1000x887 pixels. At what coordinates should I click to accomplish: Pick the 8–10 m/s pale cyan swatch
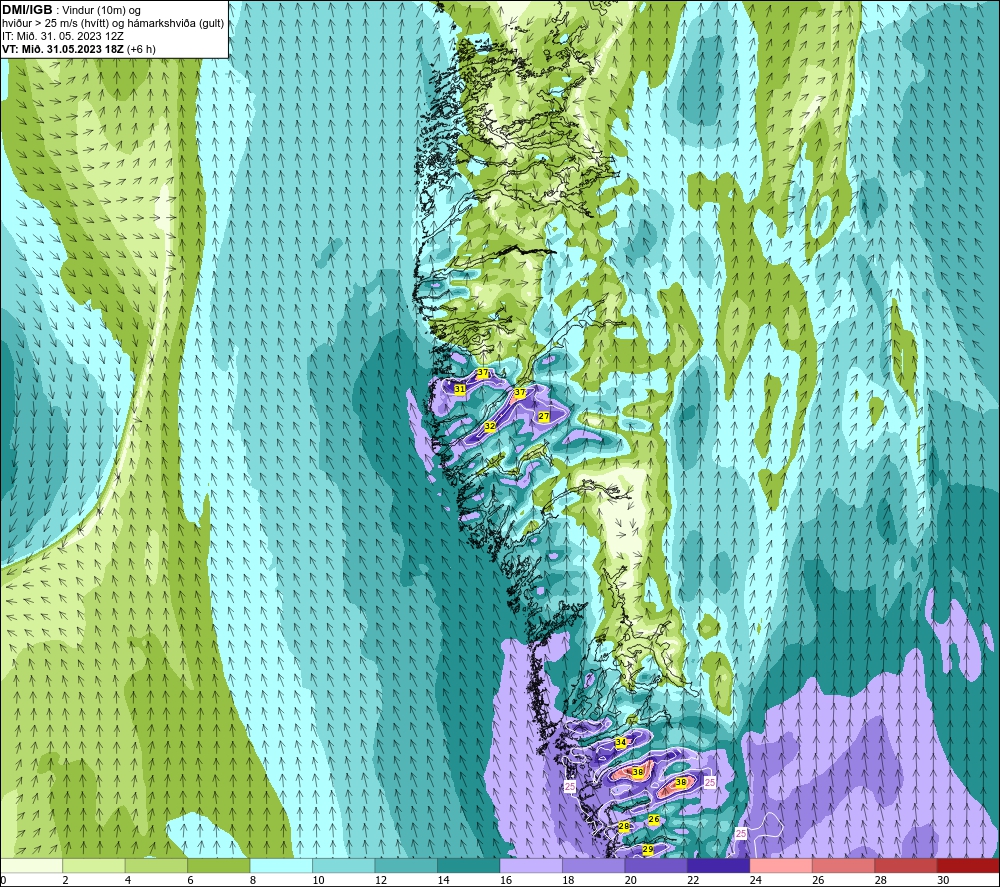pos(281,865)
